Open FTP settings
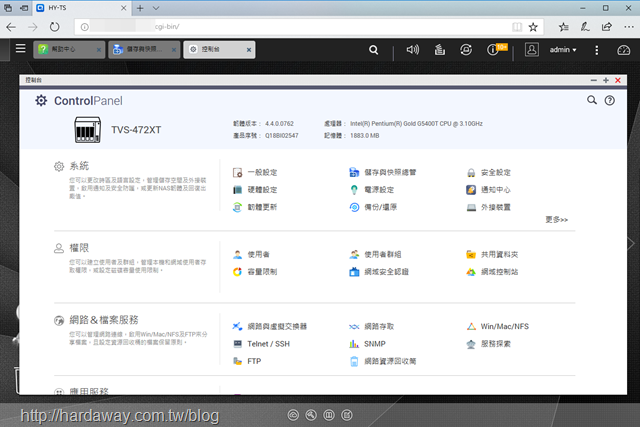The width and height of the screenshot is (640, 427). click(247, 361)
